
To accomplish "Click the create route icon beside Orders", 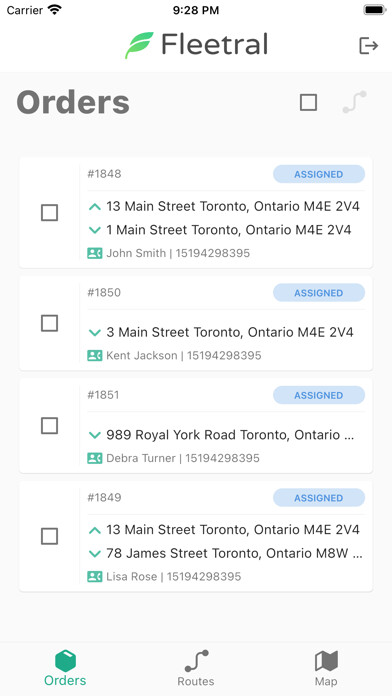I will pyautogui.click(x=355, y=102).
